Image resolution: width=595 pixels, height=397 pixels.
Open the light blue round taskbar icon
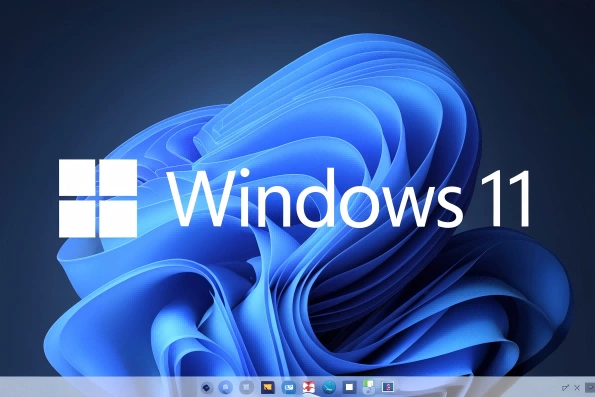pos(226,388)
